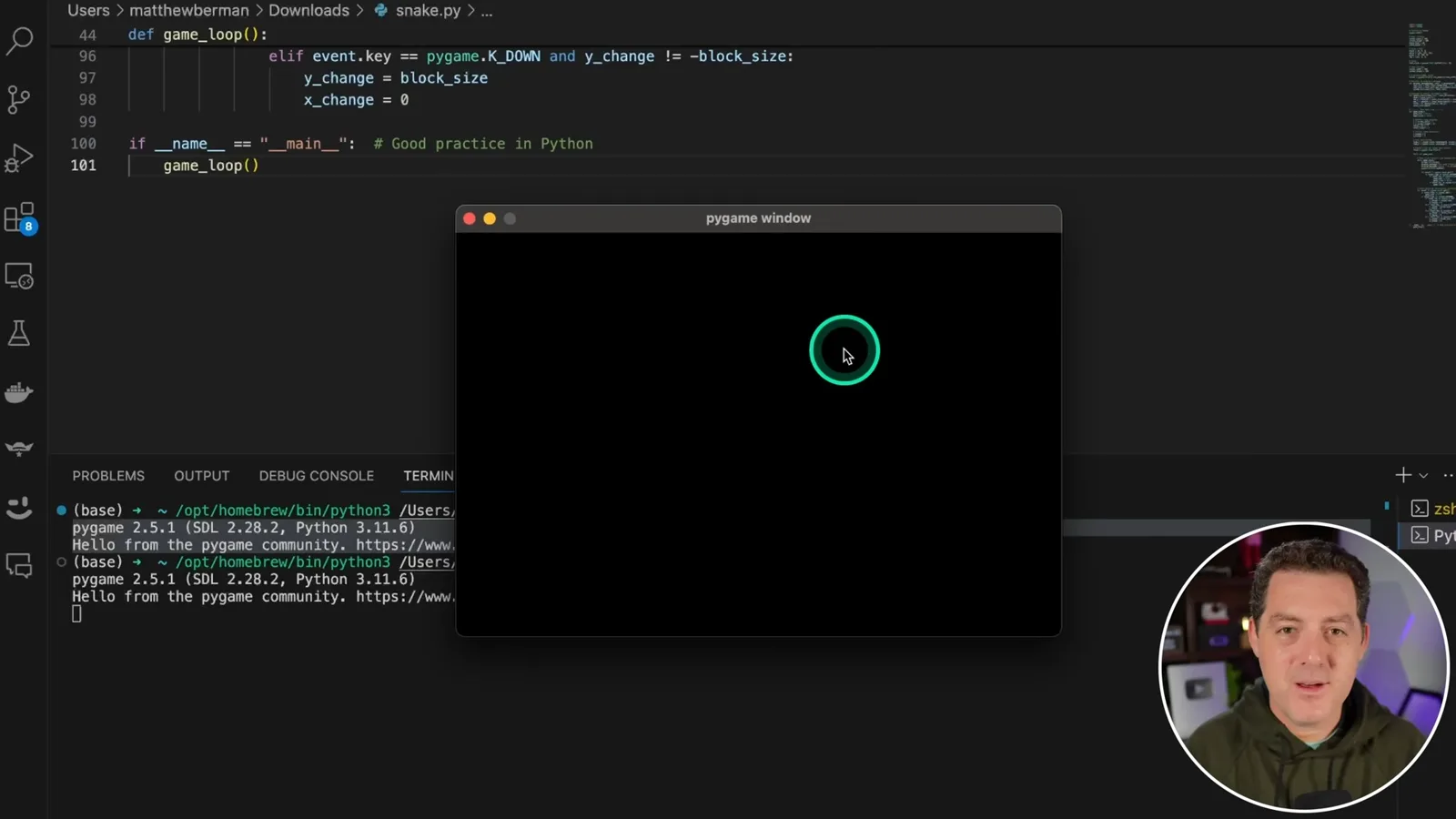Open the Copilot smiley icon view
Viewport: 1456px width, 819px height.
[19, 507]
